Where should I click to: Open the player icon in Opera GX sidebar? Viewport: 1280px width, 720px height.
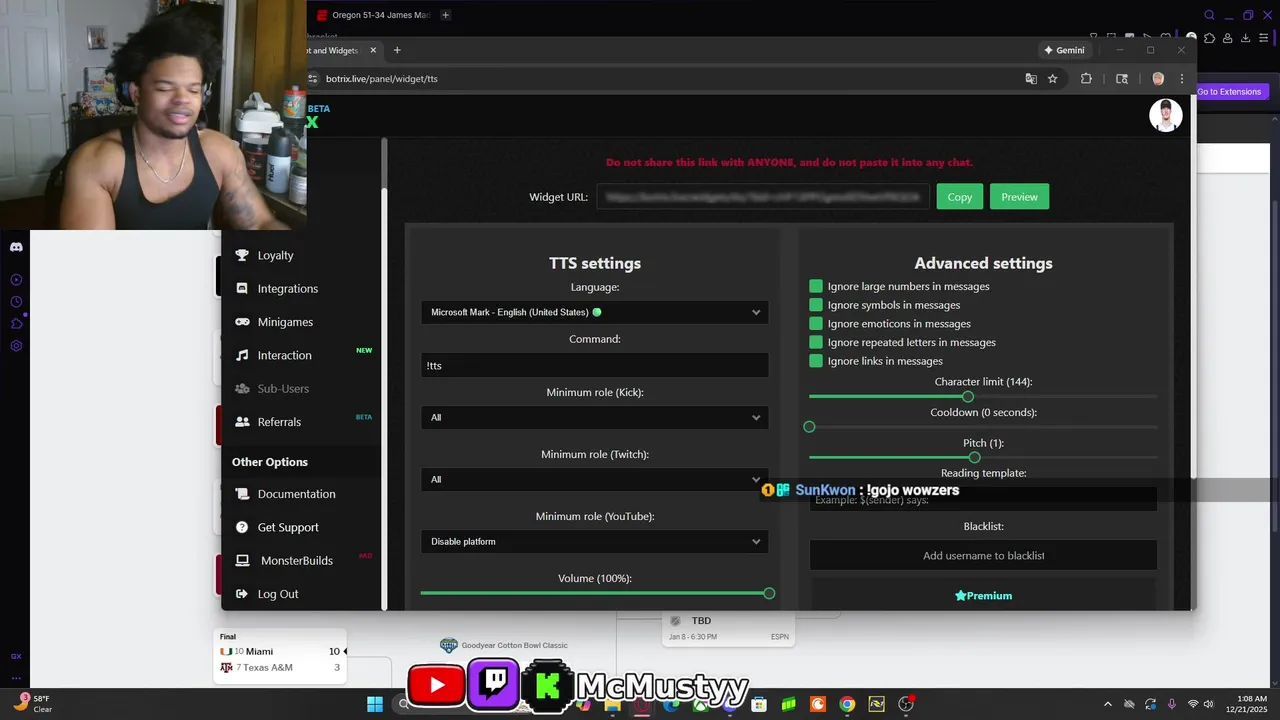click(16, 280)
